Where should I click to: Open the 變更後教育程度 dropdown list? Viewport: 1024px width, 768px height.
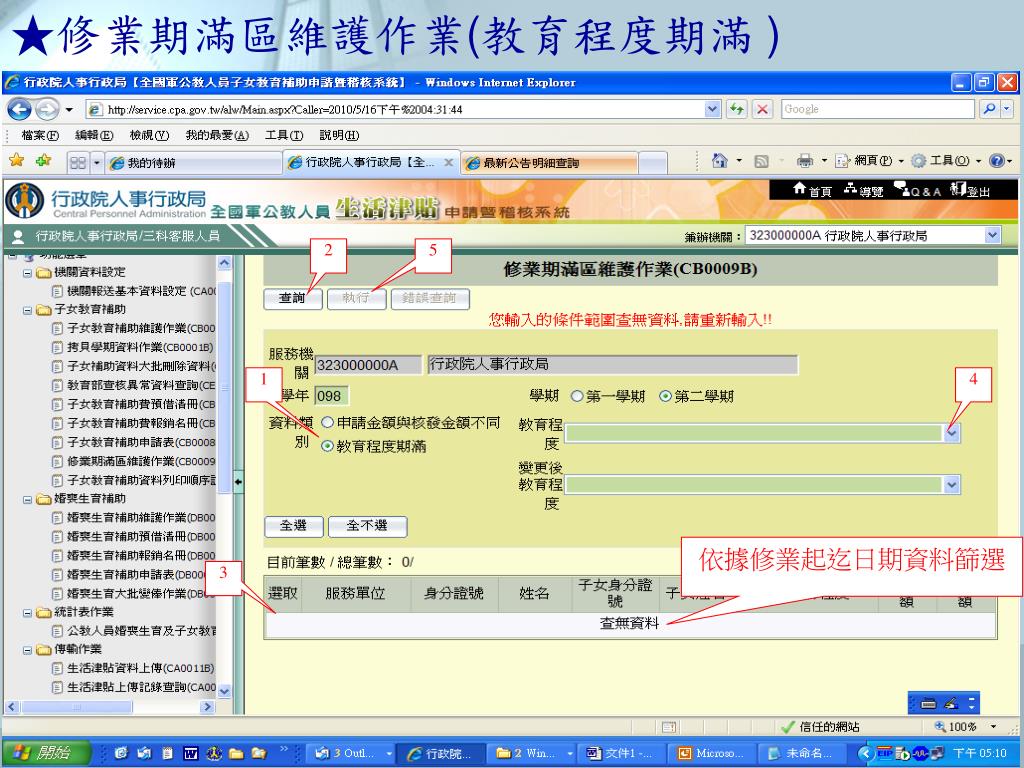pos(952,485)
